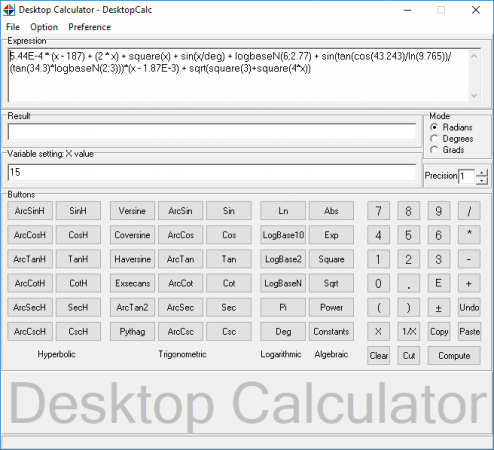
Task: Insert the LogBaseN function
Action: click(283, 283)
